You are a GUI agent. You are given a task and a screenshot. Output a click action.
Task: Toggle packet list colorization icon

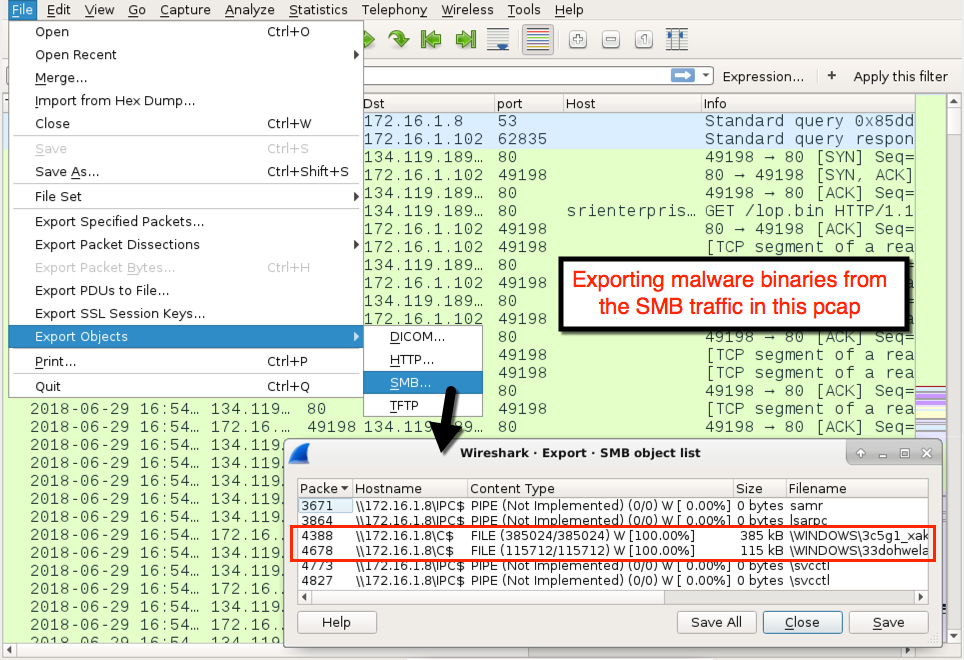(538, 40)
